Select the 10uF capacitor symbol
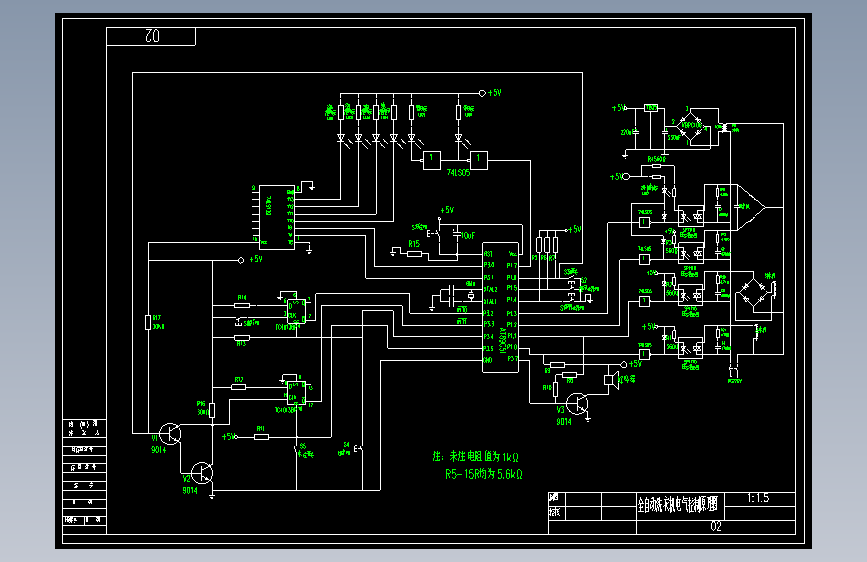The width and height of the screenshot is (867, 562). click(x=457, y=235)
